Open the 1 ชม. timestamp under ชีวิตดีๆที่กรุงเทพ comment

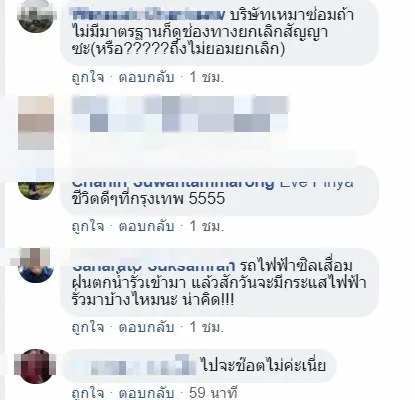206,226
